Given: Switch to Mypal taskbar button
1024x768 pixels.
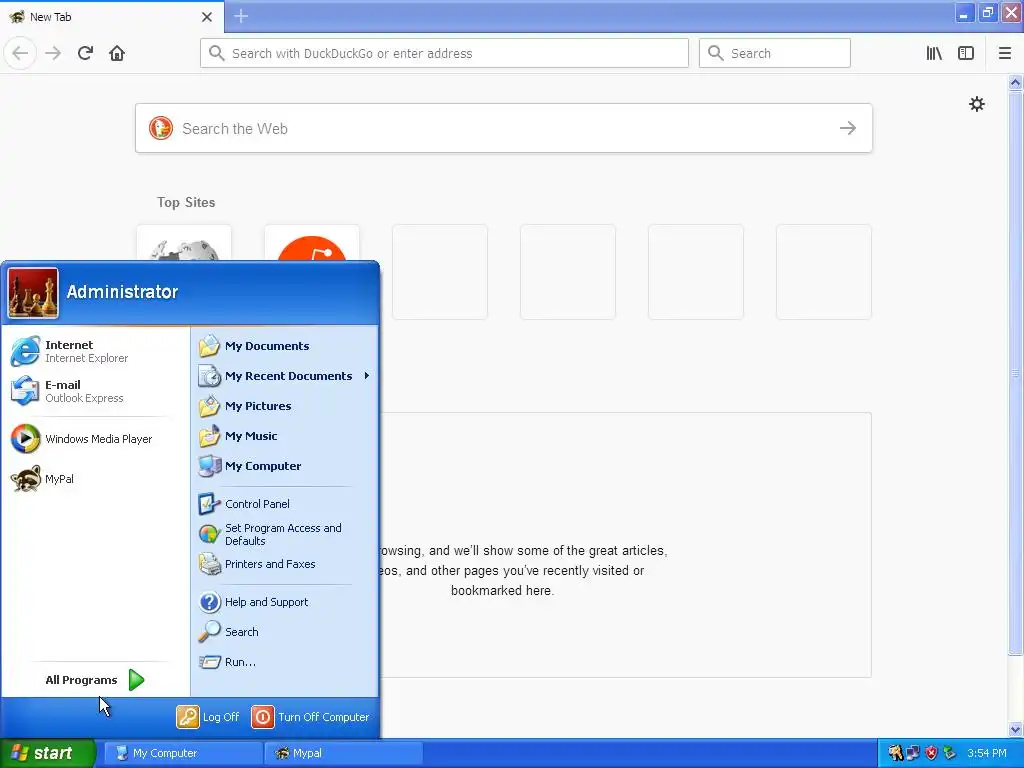Looking at the screenshot, I should [x=344, y=753].
